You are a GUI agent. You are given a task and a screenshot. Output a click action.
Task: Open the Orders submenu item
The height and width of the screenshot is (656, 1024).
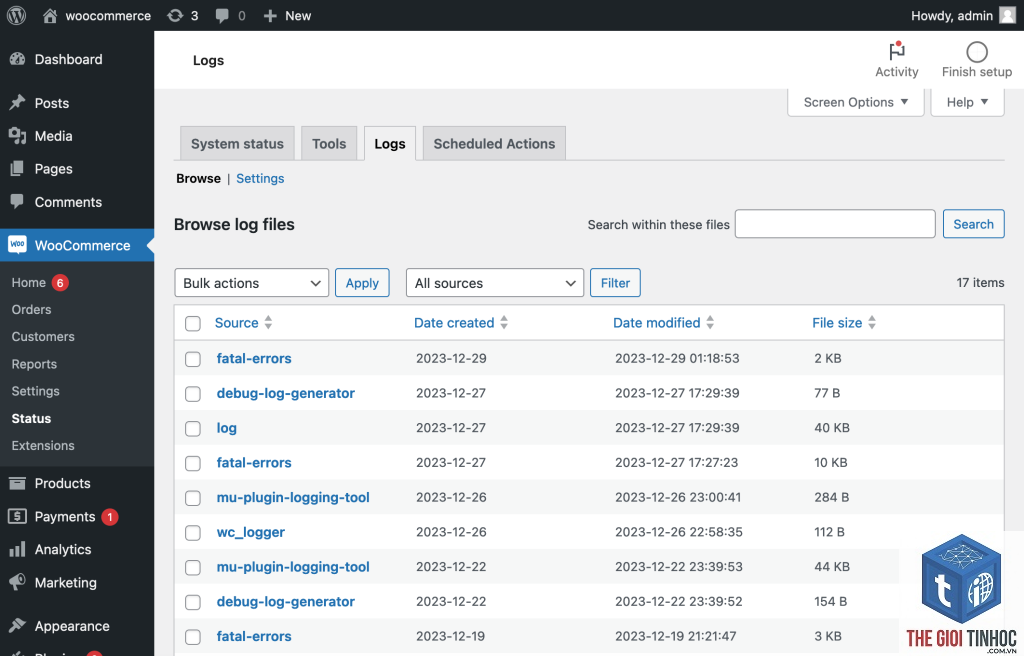coord(31,310)
